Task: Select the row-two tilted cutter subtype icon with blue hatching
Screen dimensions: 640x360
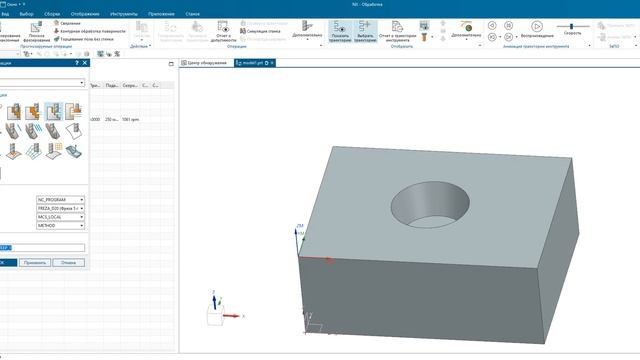Action: click(33, 131)
